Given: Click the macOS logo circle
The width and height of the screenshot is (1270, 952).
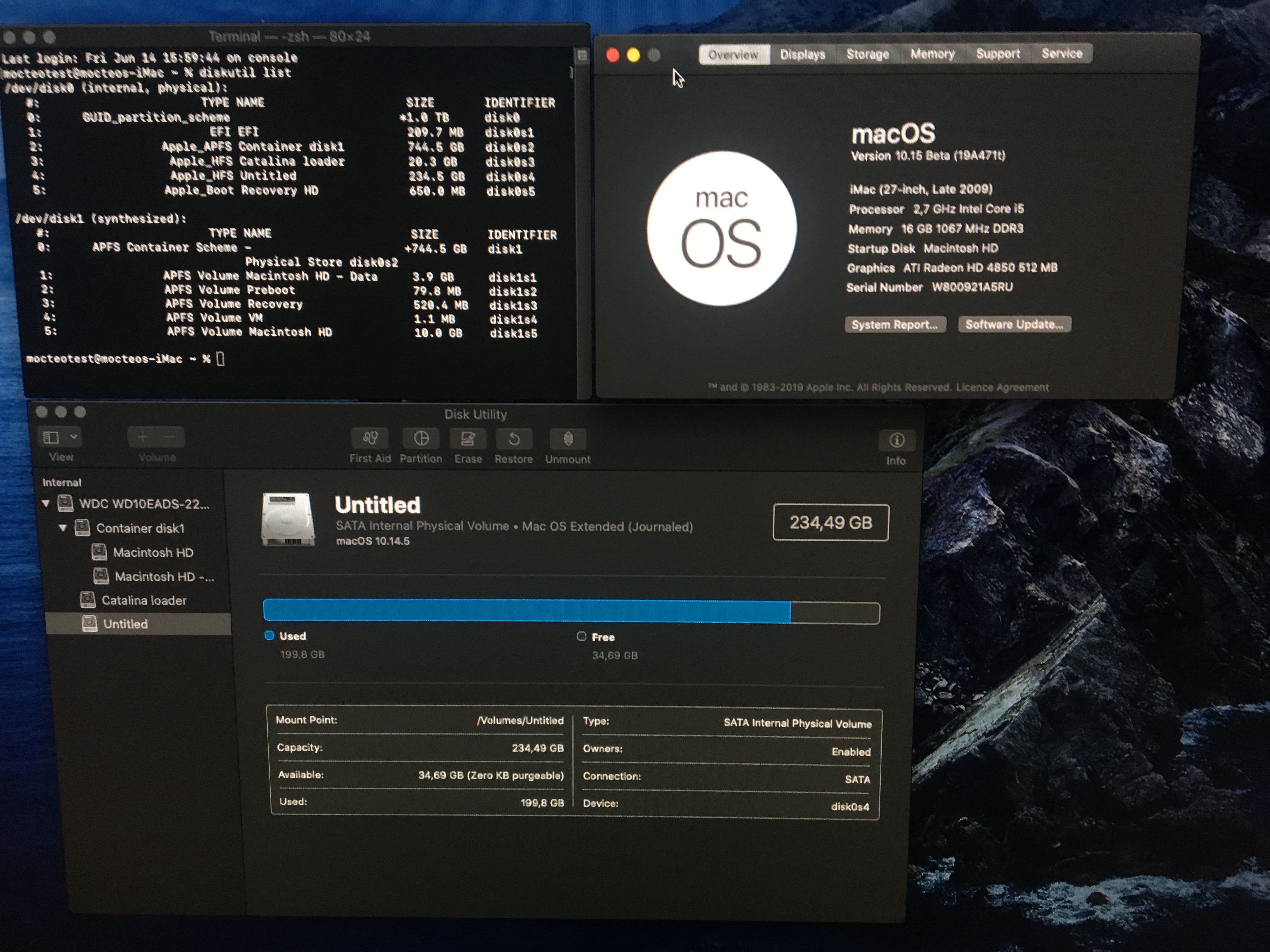Looking at the screenshot, I should [x=722, y=228].
